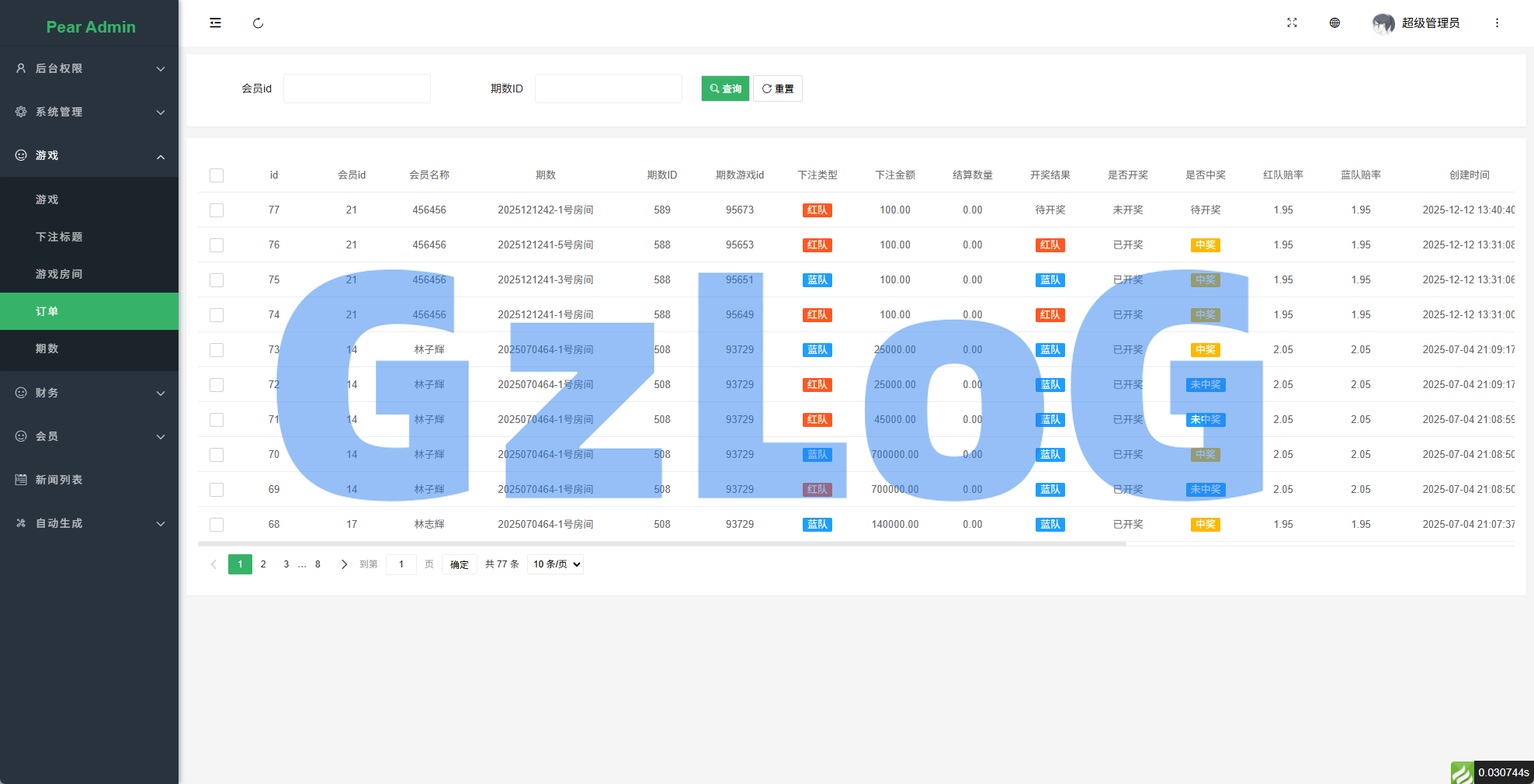Open the globe language icon
Screen dimensions: 1534x784
(x=1334, y=23)
